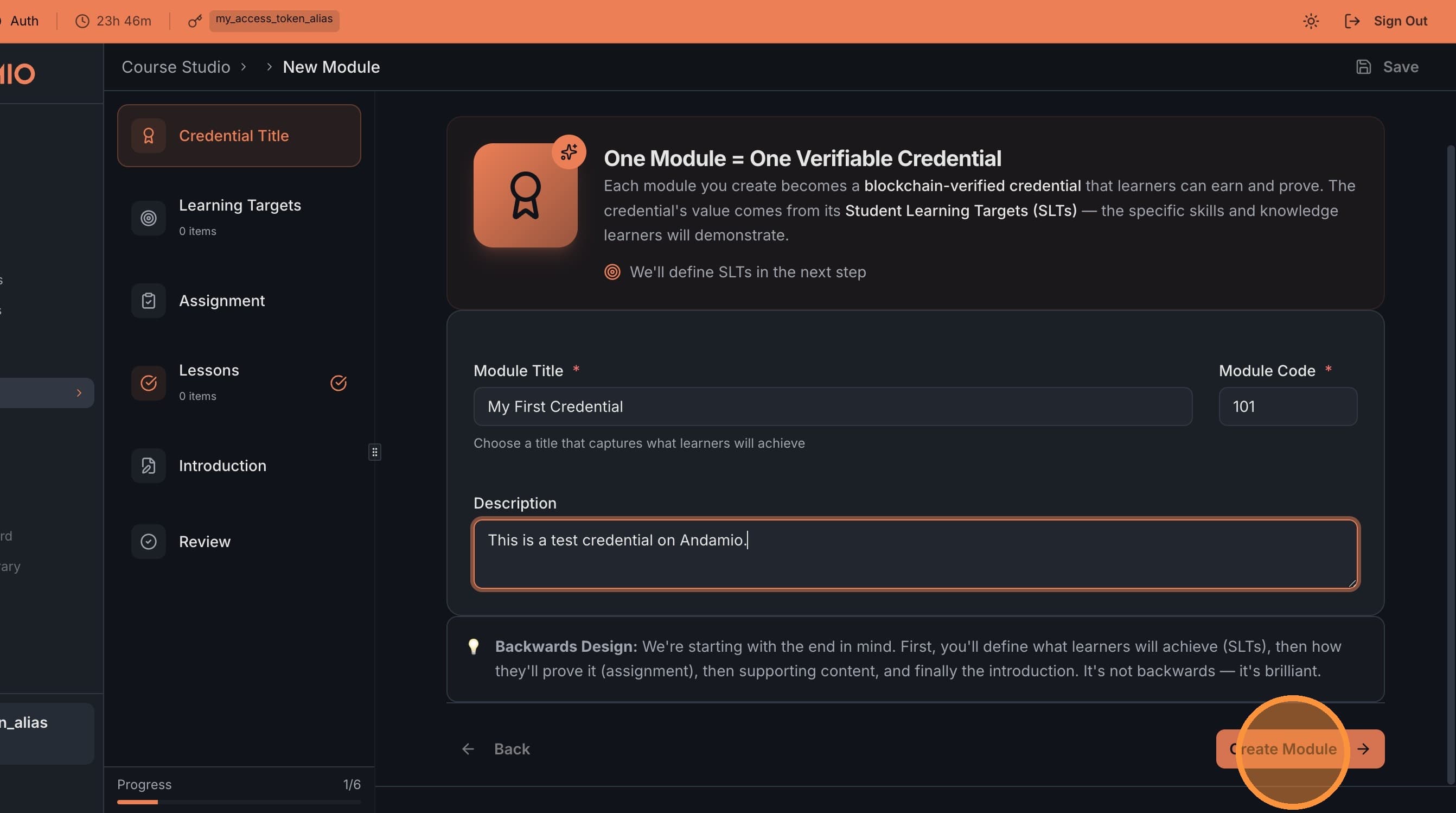Click the Save disk icon
The height and width of the screenshot is (813, 1456).
point(1364,66)
